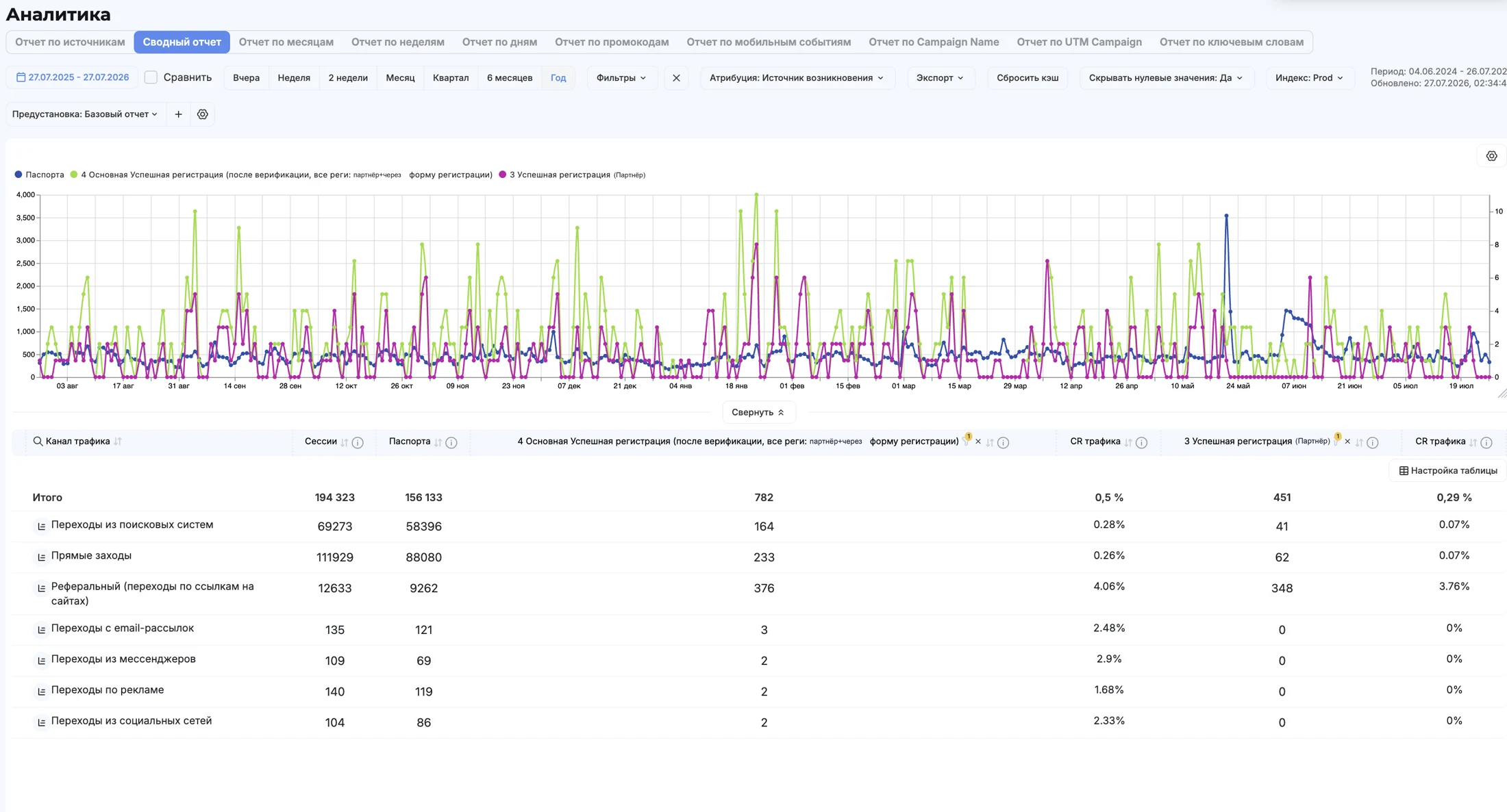This screenshot has height=812, width=1507.
Task: Show info about the Сессии metric
Action: tap(358, 442)
